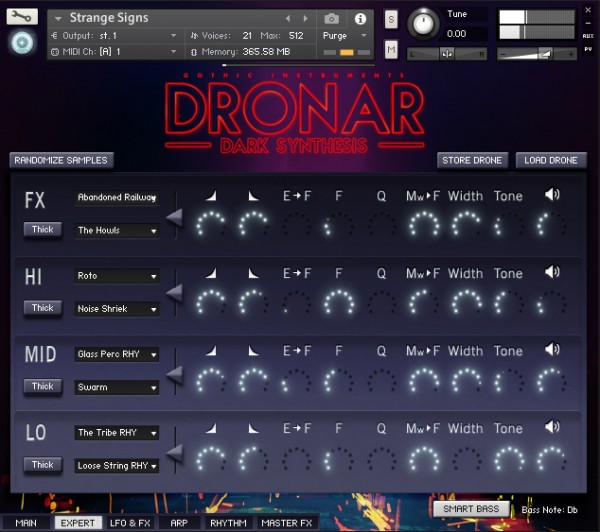Click the Voices note icon in the header
This screenshot has width=600, height=532.
point(194,36)
